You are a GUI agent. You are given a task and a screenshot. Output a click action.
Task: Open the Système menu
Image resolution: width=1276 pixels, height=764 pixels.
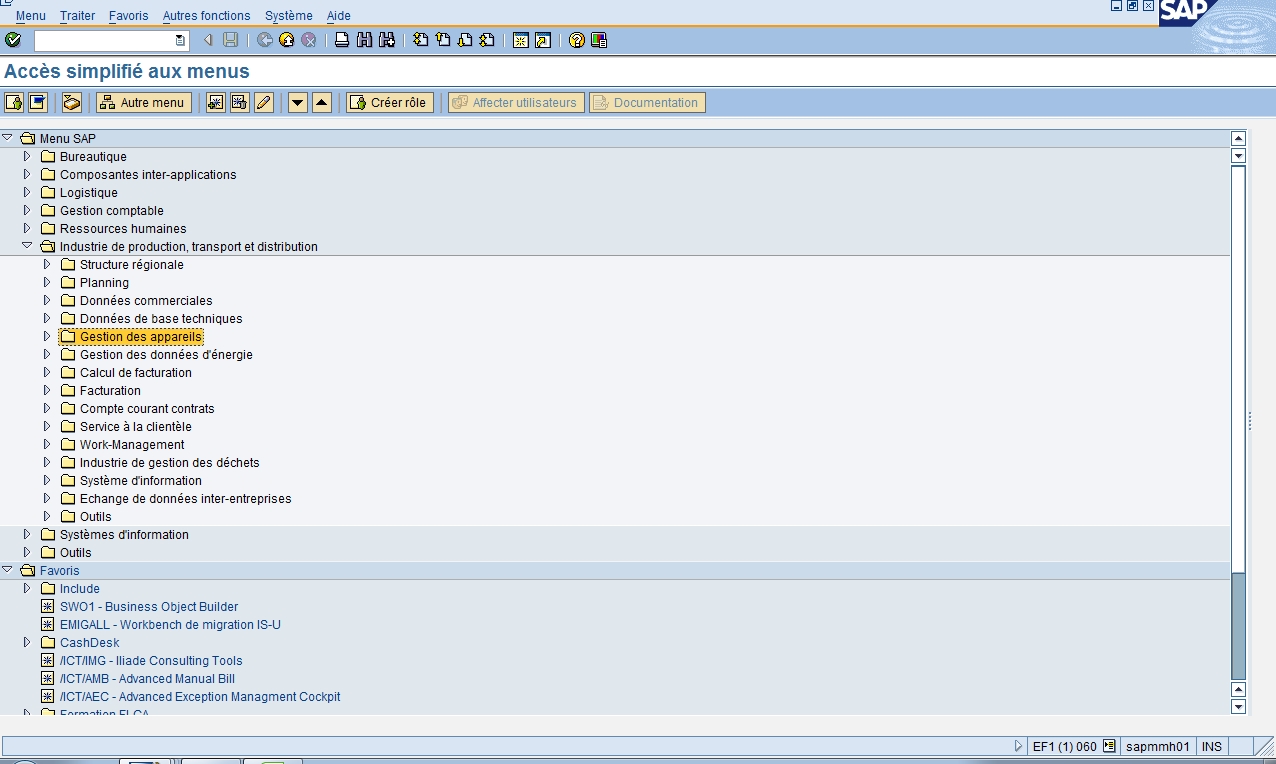coord(289,16)
